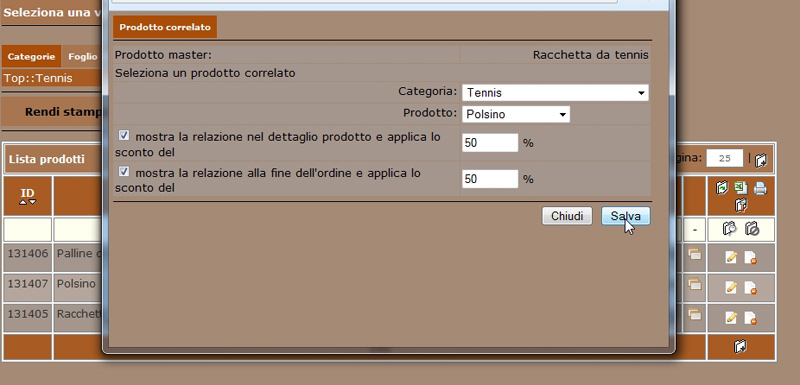Viewport: 800px width, 385px height.
Task: Click the clear-filter icon in the filter row
Action: (752, 229)
